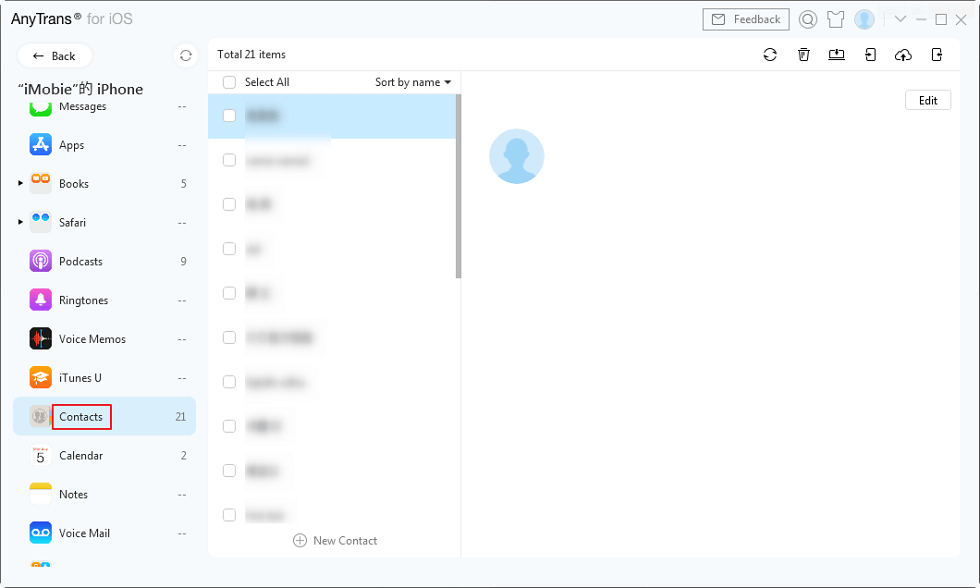The height and width of the screenshot is (588, 980).
Task: Open the Sort by name dropdown
Action: click(x=412, y=82)
